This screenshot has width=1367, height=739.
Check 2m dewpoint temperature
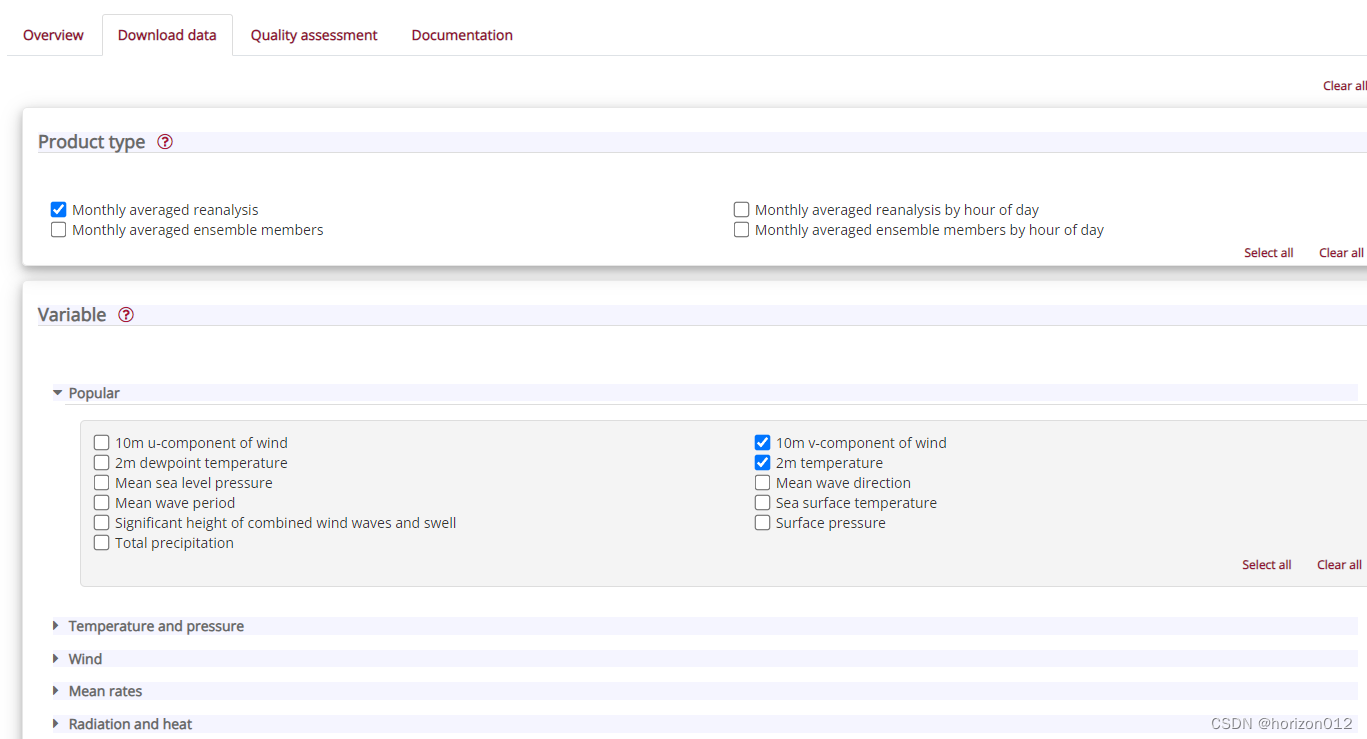[x=101, y=463]
